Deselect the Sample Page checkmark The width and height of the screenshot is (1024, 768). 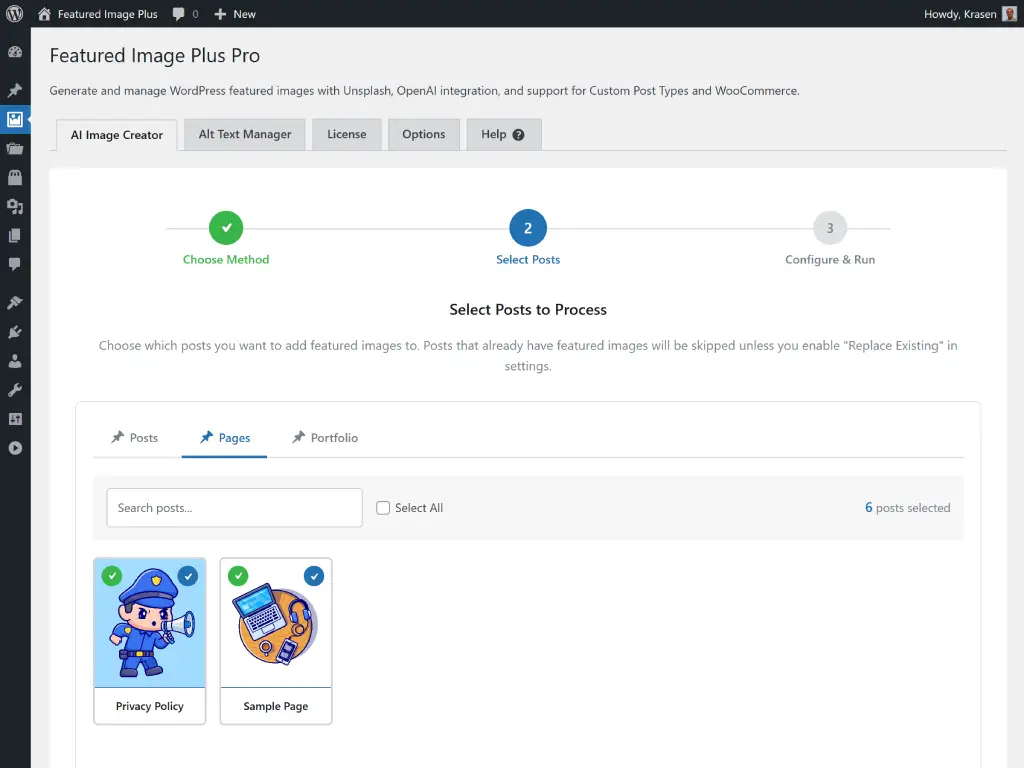(315, 576)
